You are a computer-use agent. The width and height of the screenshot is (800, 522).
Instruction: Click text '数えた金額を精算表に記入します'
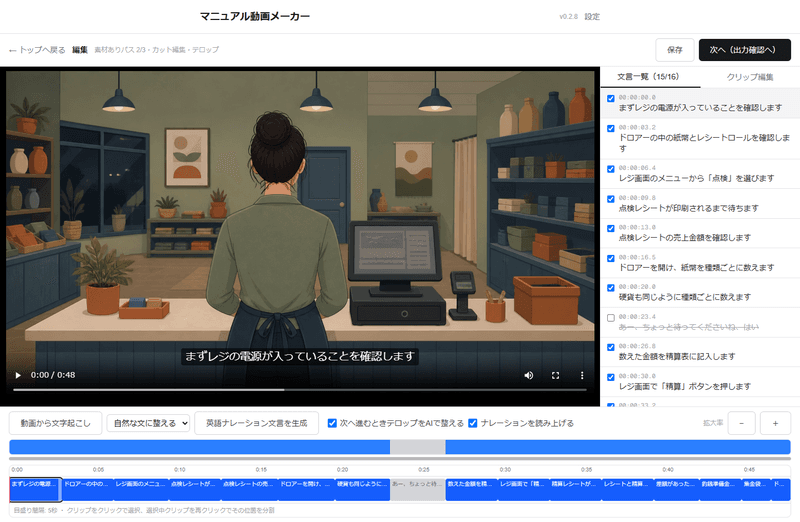click(677, 357)
